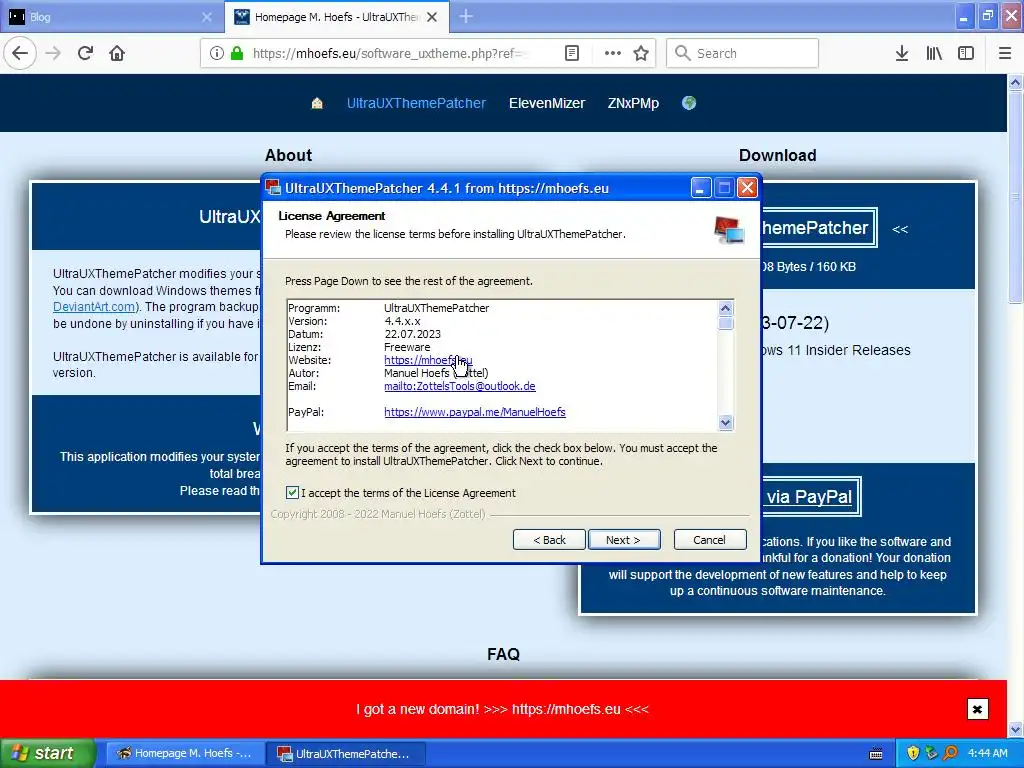Viewport: 1024px width, 768px height.
Task: Click the ZottelsTools mailto email link
Action: pos(460,386)
